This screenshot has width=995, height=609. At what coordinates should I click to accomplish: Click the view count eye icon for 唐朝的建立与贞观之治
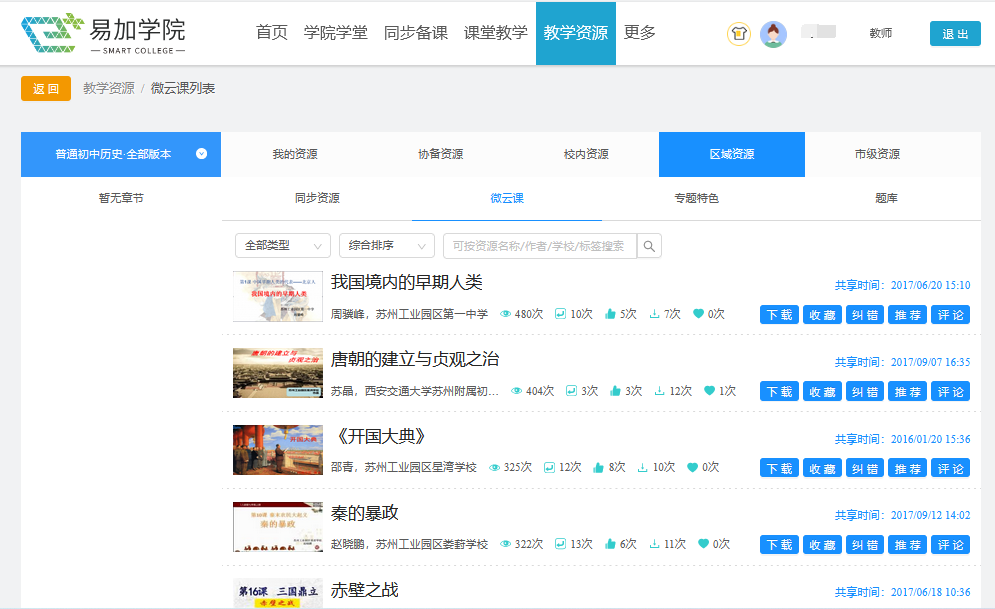(517, 391)
